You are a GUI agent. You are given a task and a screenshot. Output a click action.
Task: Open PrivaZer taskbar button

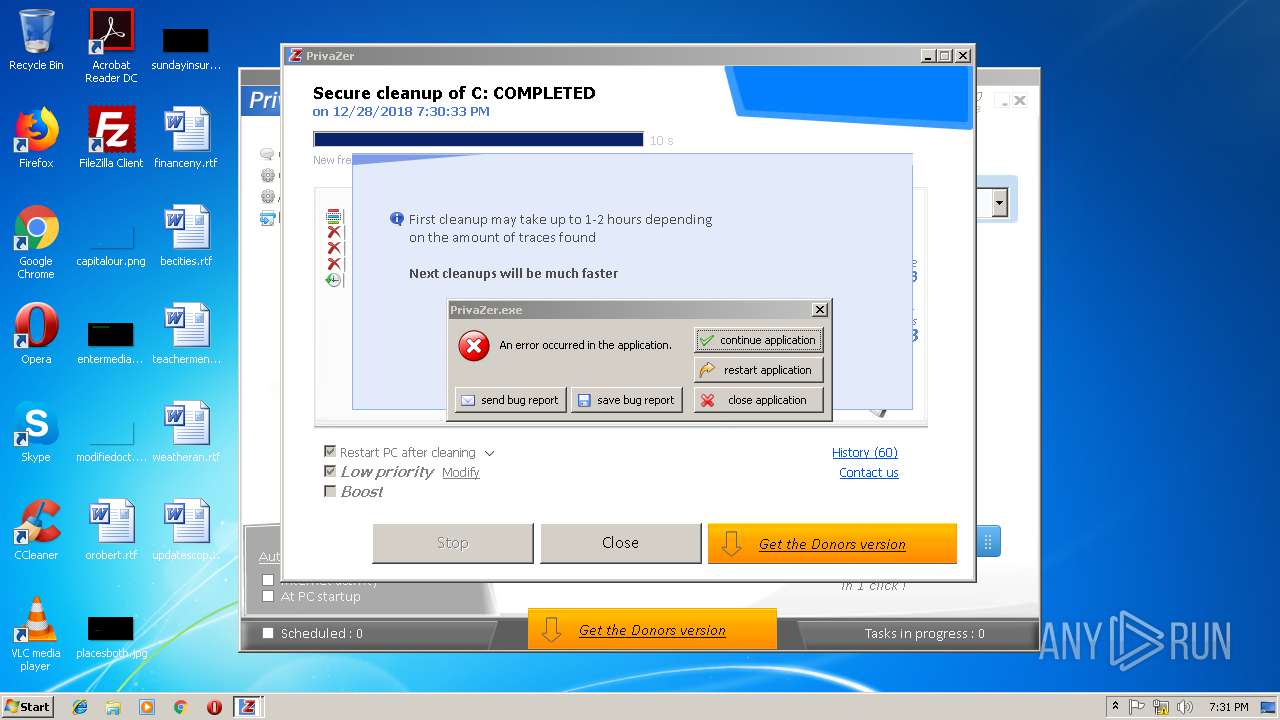[247, 706]
